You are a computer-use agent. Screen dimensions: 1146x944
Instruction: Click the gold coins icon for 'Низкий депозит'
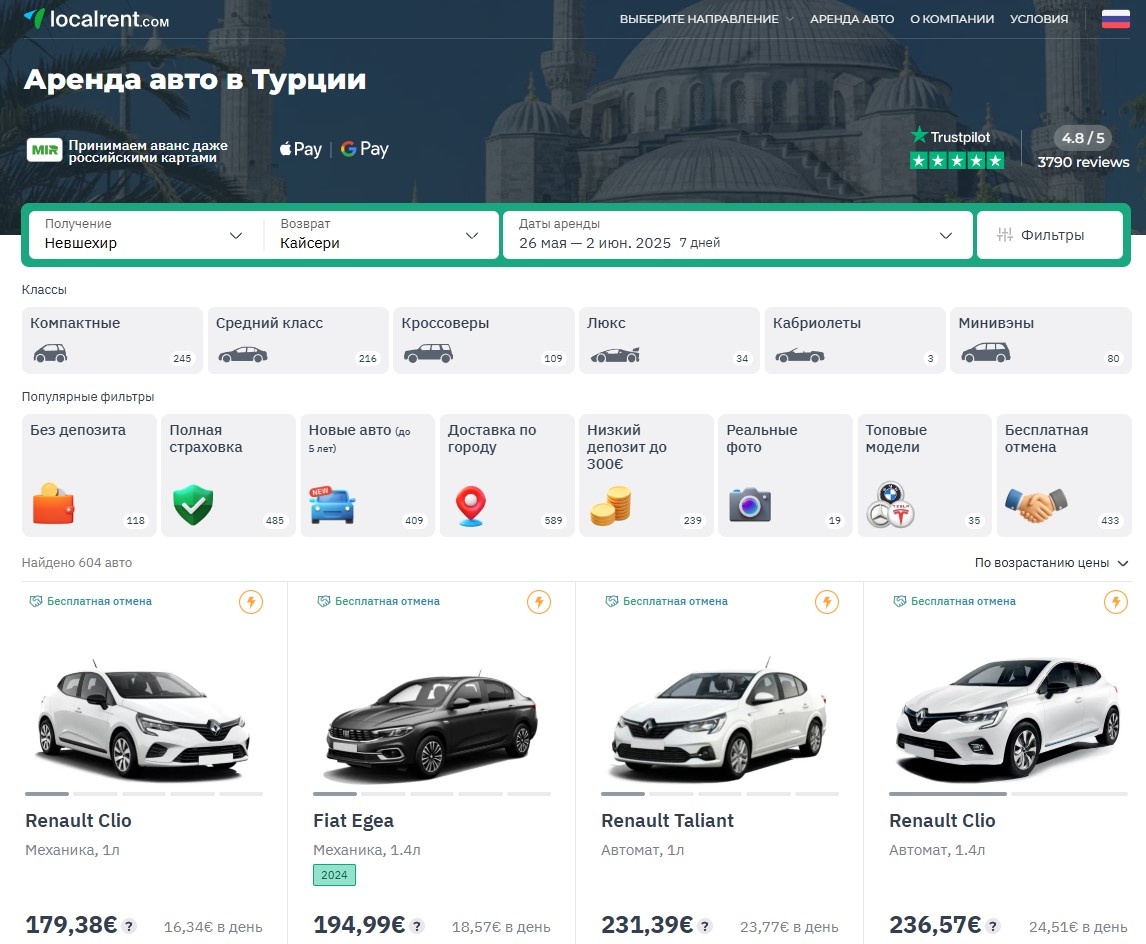point(610,502)
